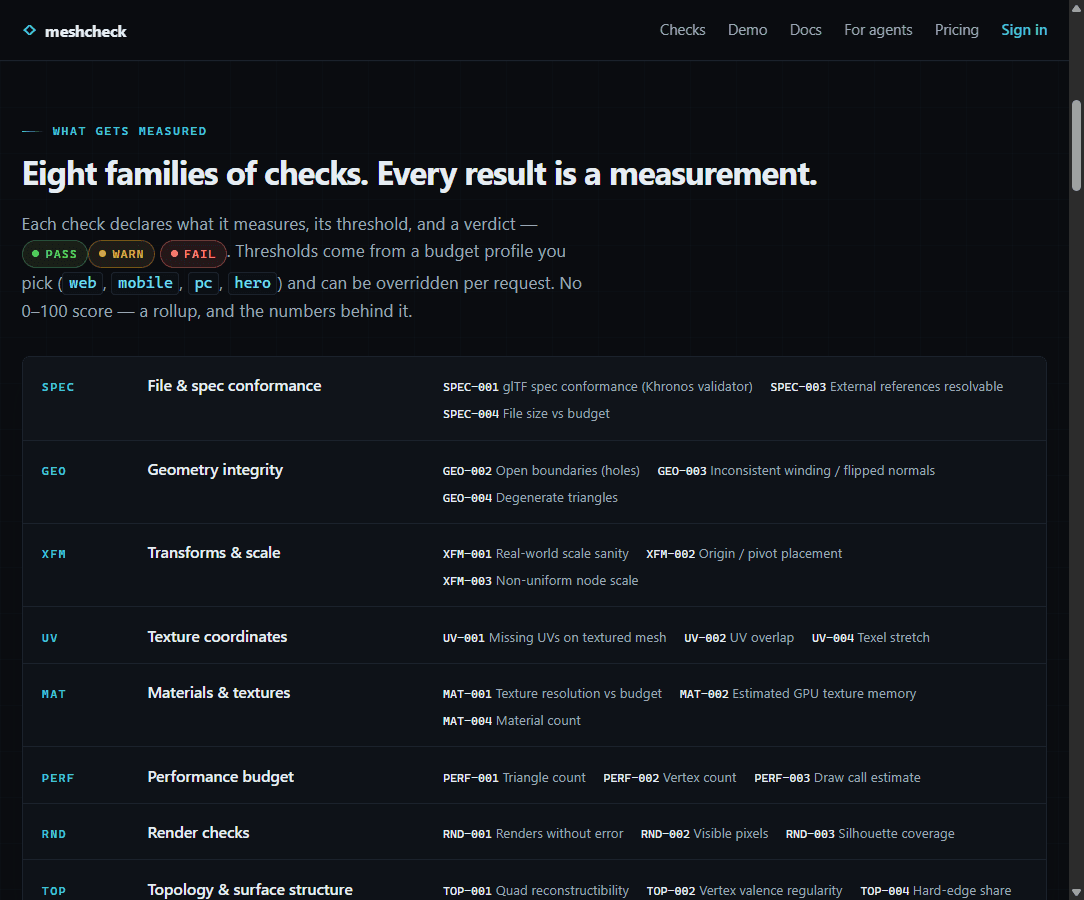The image size is (1084, 900).
Task: Select Render checks row title
Action: pos(198,833)
